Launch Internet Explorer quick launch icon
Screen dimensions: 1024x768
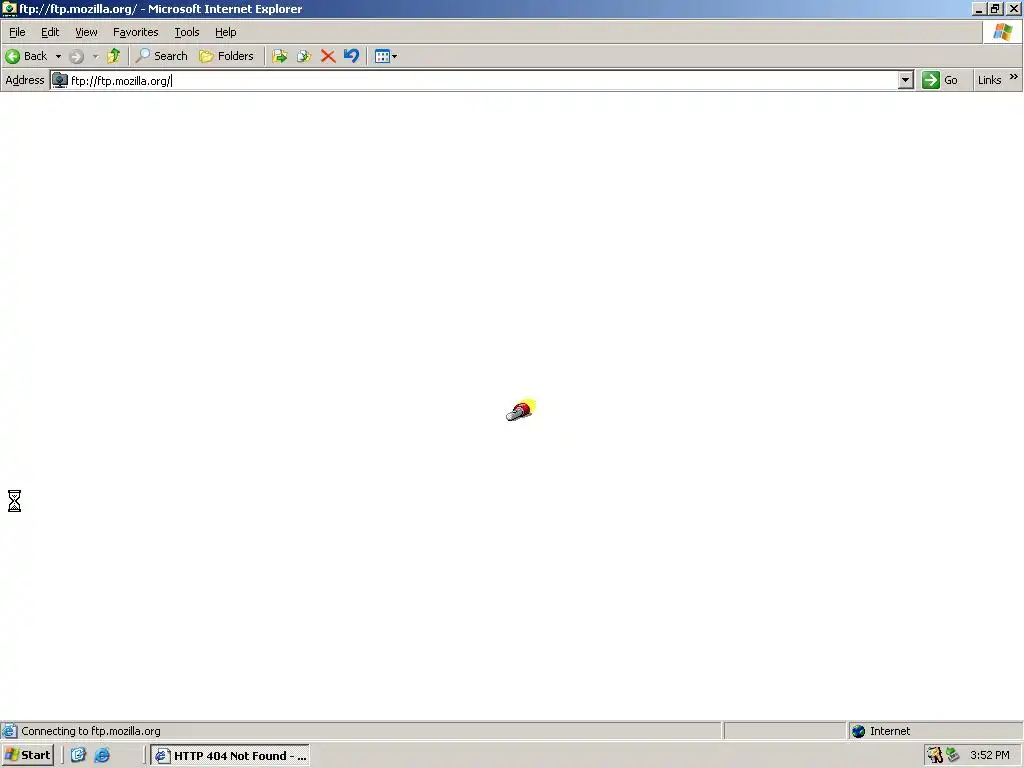[x=102, y=755]
